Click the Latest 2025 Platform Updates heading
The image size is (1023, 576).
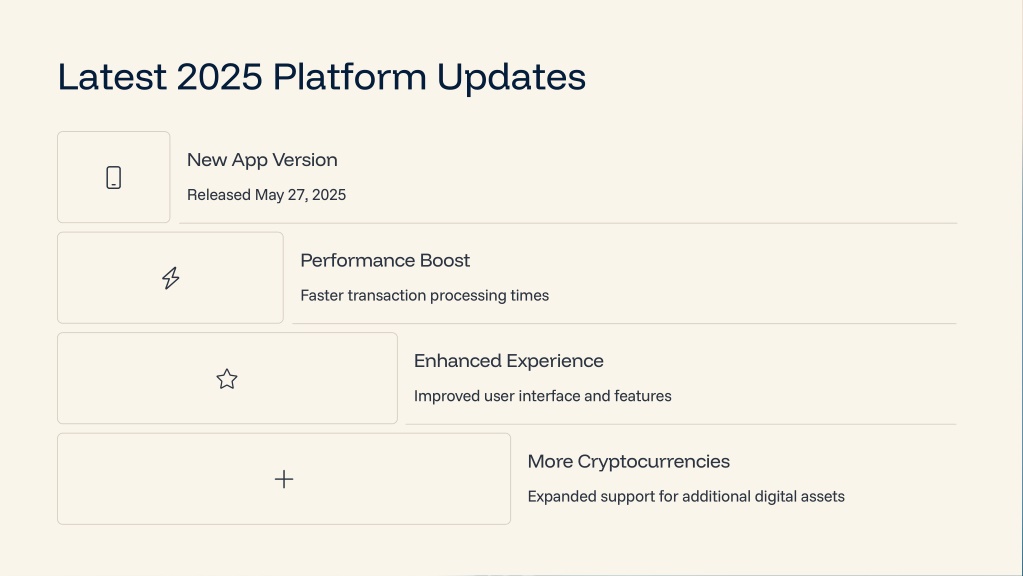322,77
